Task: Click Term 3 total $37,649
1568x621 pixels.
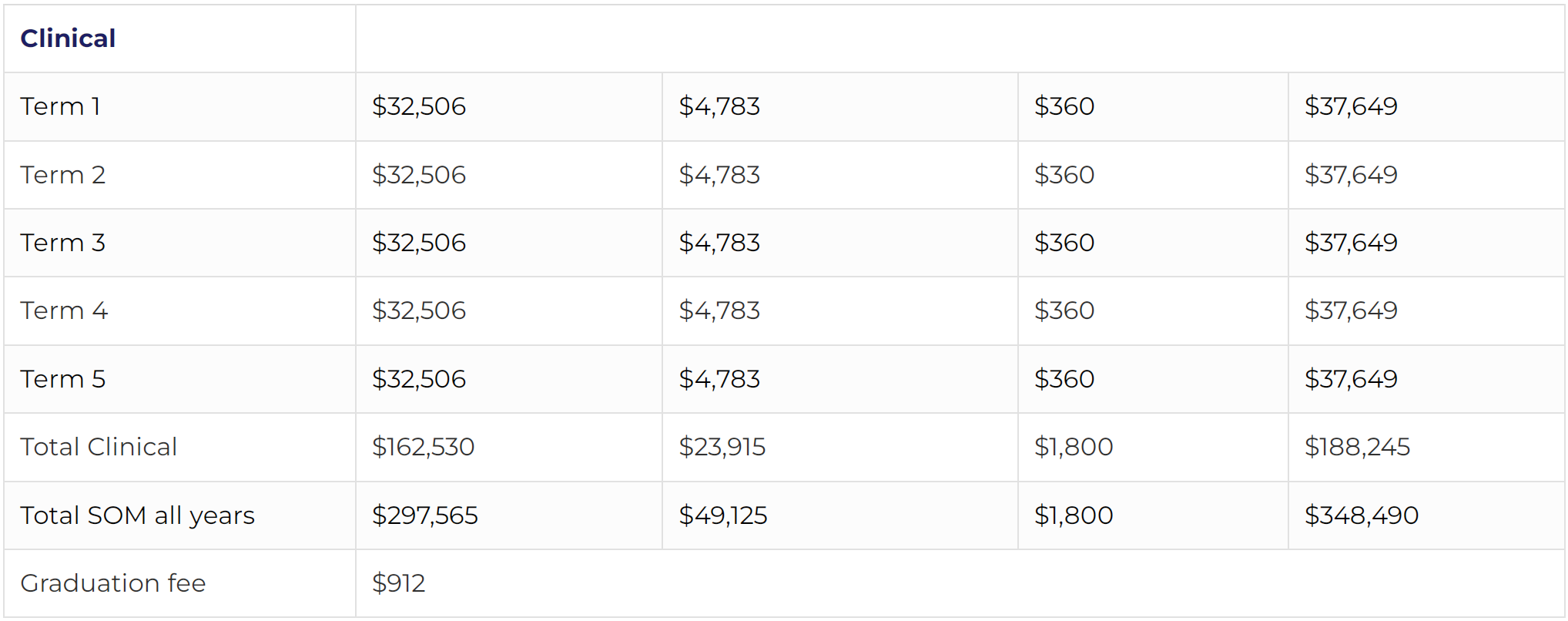Action: pyautogui.click(x=1351, y=243)
